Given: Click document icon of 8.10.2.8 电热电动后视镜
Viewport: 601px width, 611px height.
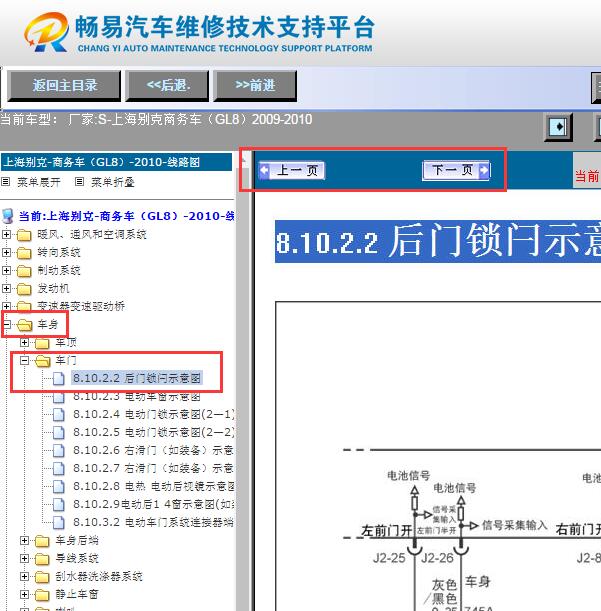Looking at the screenshot, I should [x=58, y=486].
